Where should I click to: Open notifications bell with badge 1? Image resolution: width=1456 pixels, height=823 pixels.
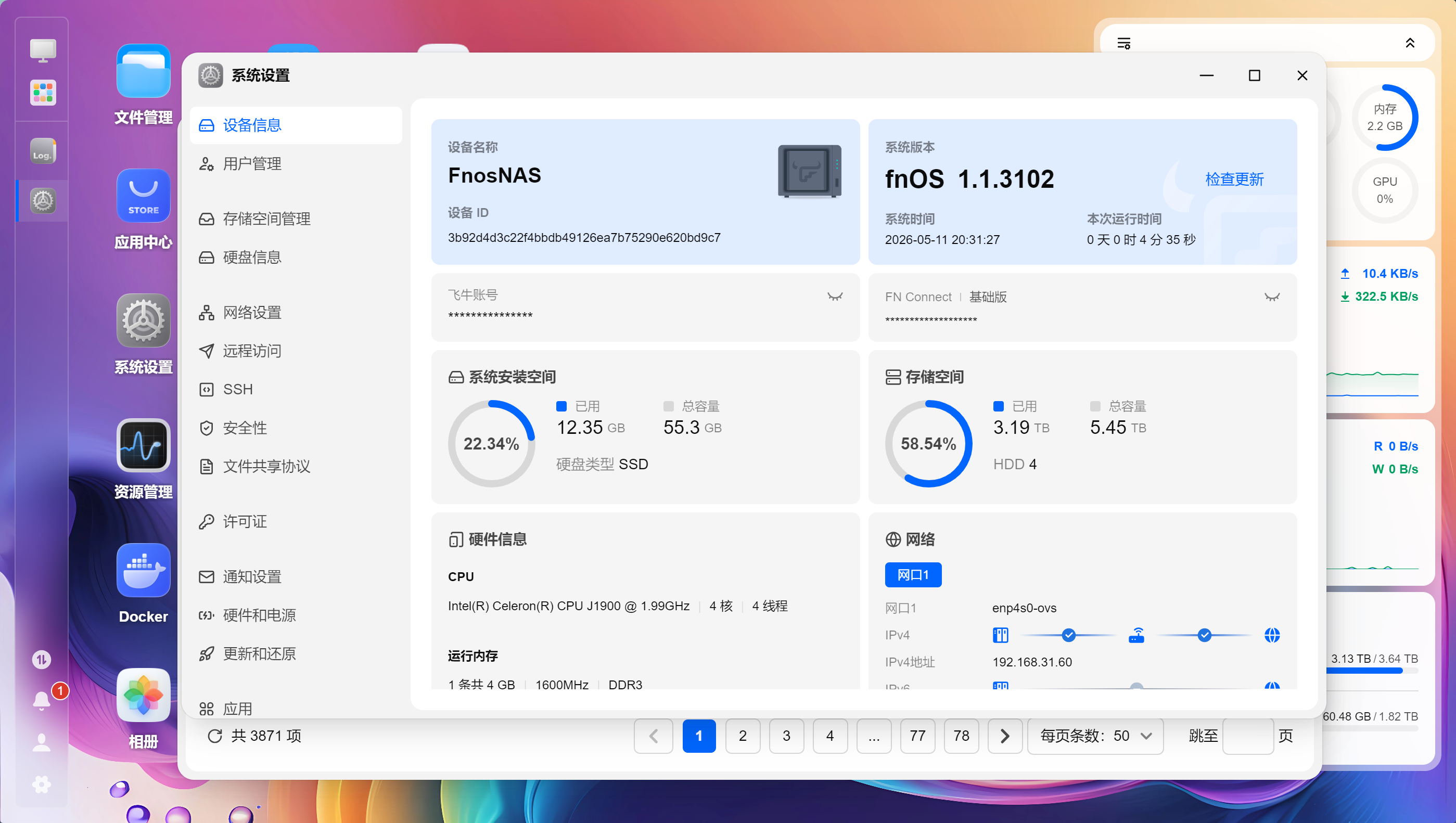pos(42,700)
